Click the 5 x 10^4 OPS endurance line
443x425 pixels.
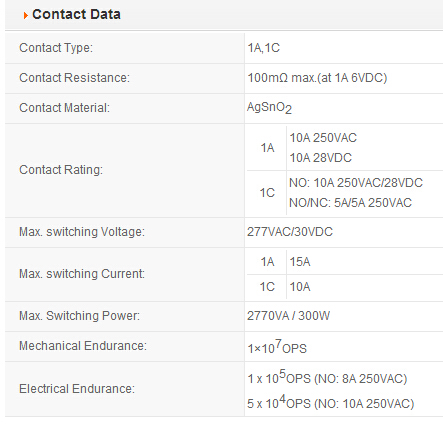(x=331, y=402)
